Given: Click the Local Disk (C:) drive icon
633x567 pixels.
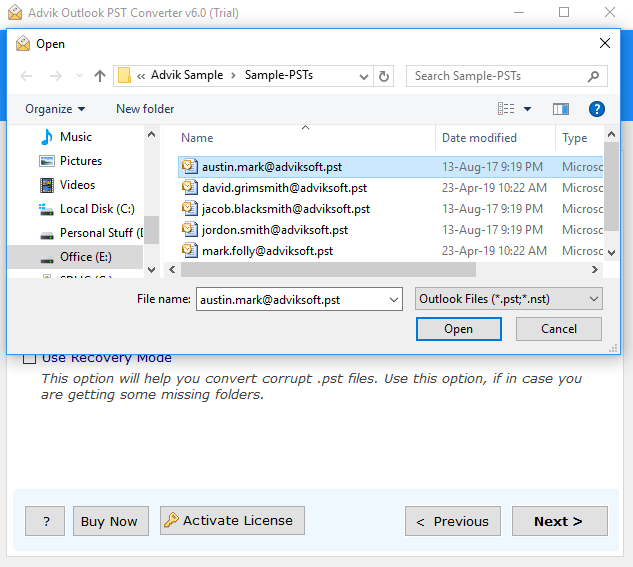Looking at the screenshot, I should click(x=46, y=209).
